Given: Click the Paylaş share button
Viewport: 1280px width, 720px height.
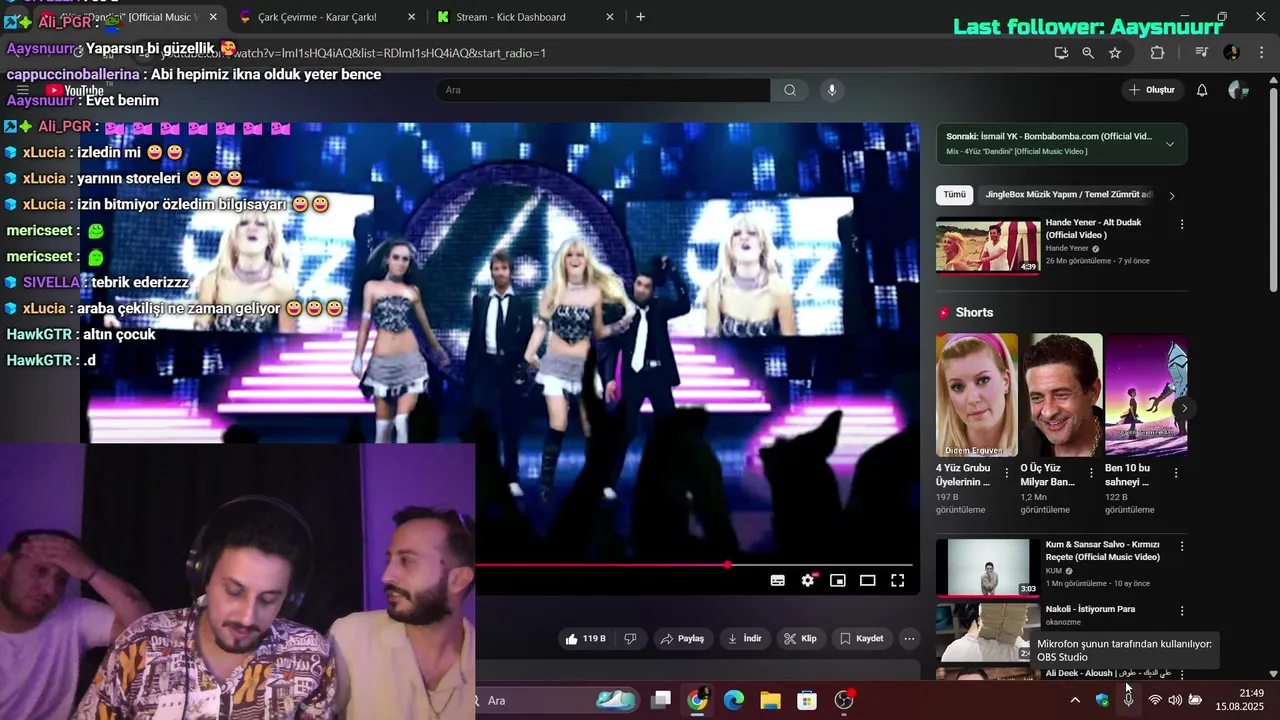Looking at the screenshot, I should pyautogui.click(x=682, y=639).
